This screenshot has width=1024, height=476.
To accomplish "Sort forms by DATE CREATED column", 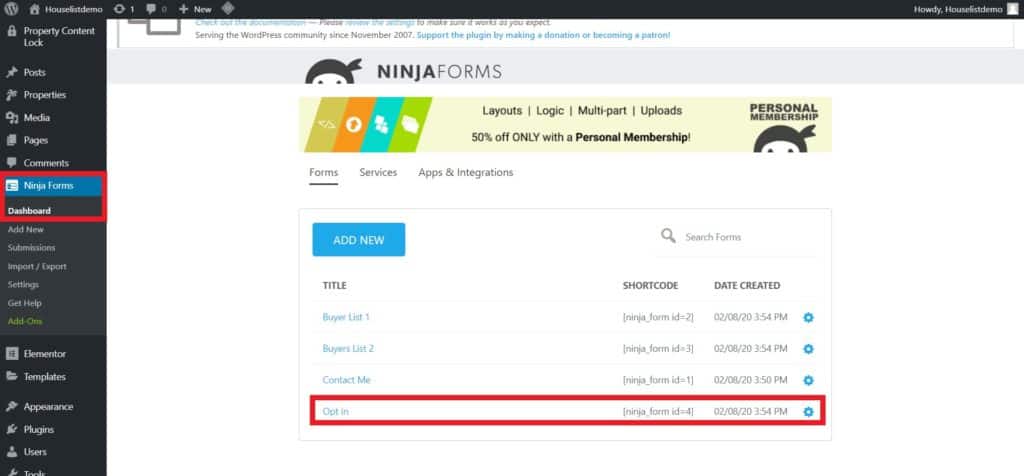I will pos(747,286).
